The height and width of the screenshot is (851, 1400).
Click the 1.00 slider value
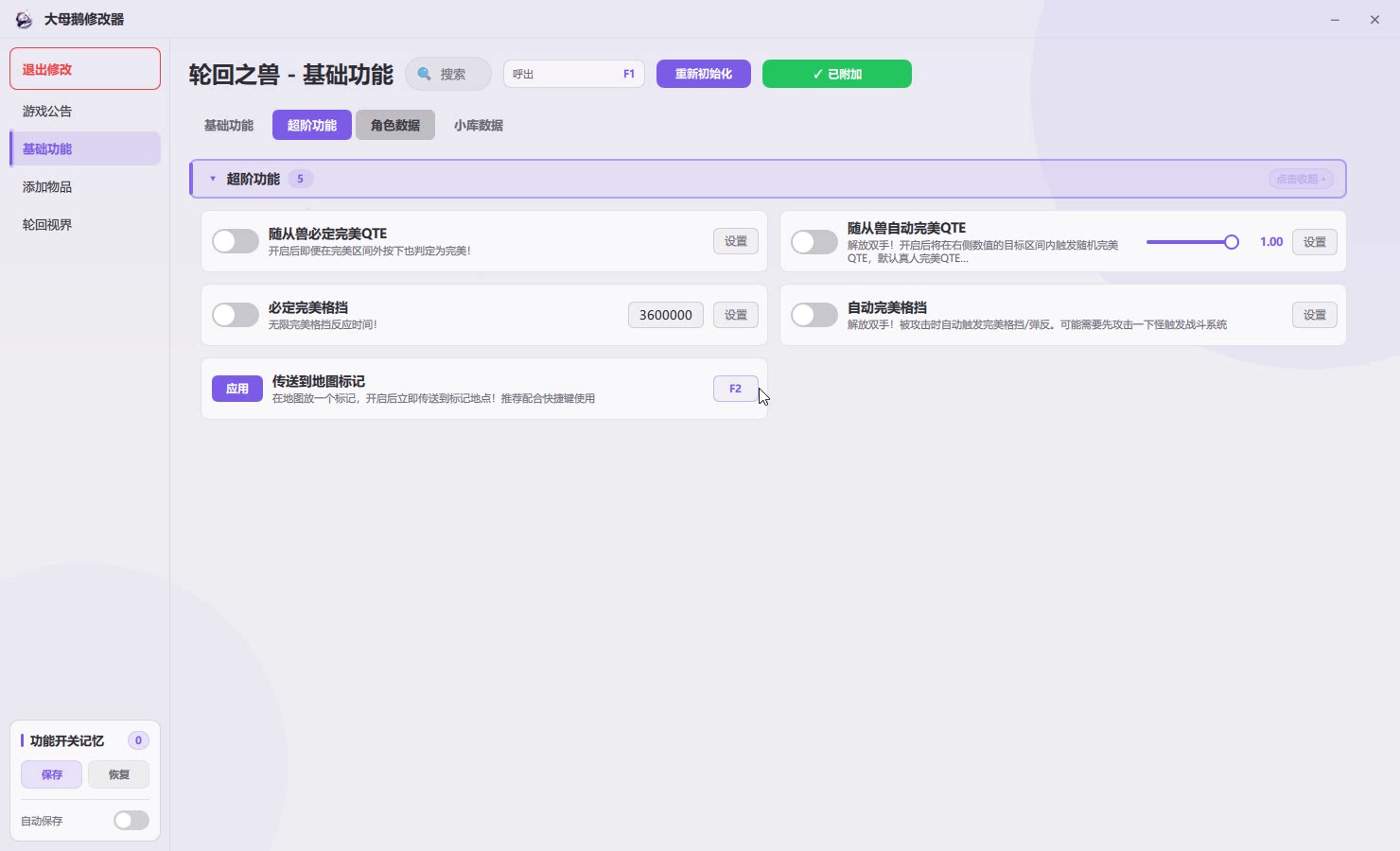pyautogui.click(x=1271, y=242)
